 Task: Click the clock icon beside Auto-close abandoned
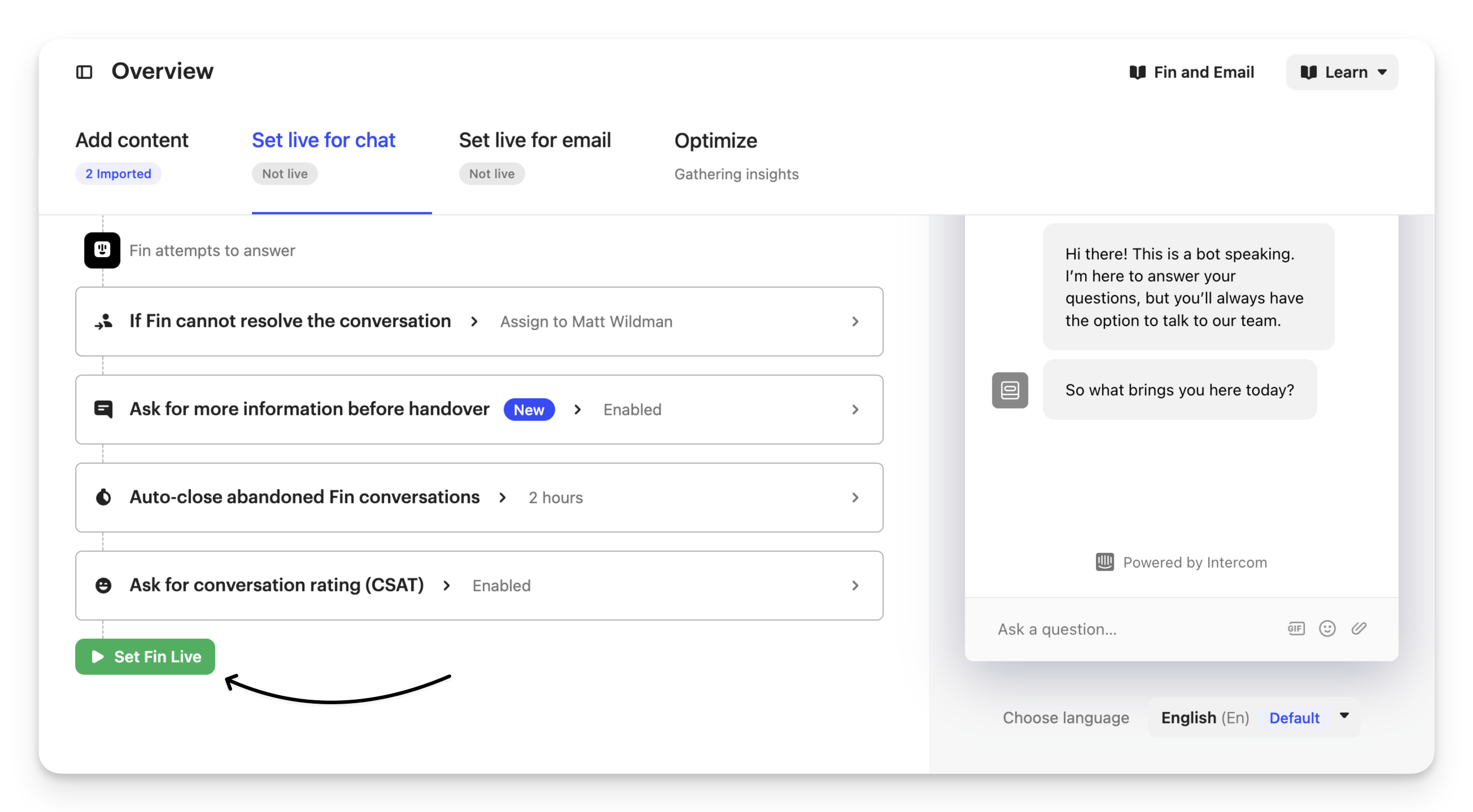(x=103, y=497)
